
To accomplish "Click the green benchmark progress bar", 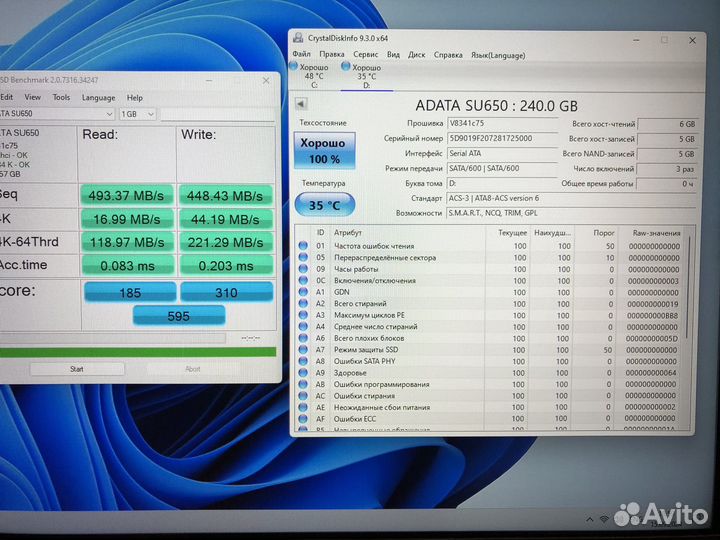I will (x=138, y=352).
